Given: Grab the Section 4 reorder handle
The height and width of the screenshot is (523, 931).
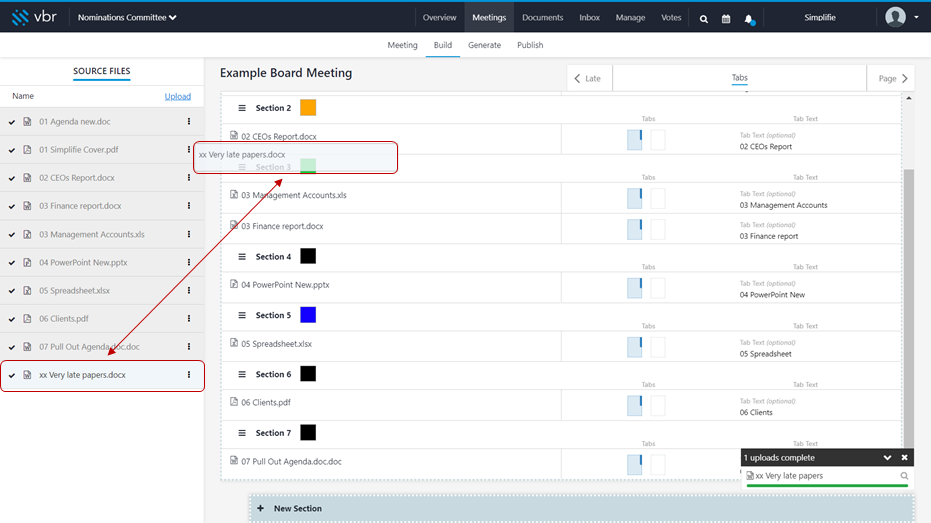Looking at the screenshot, I should tap(242, 256).
